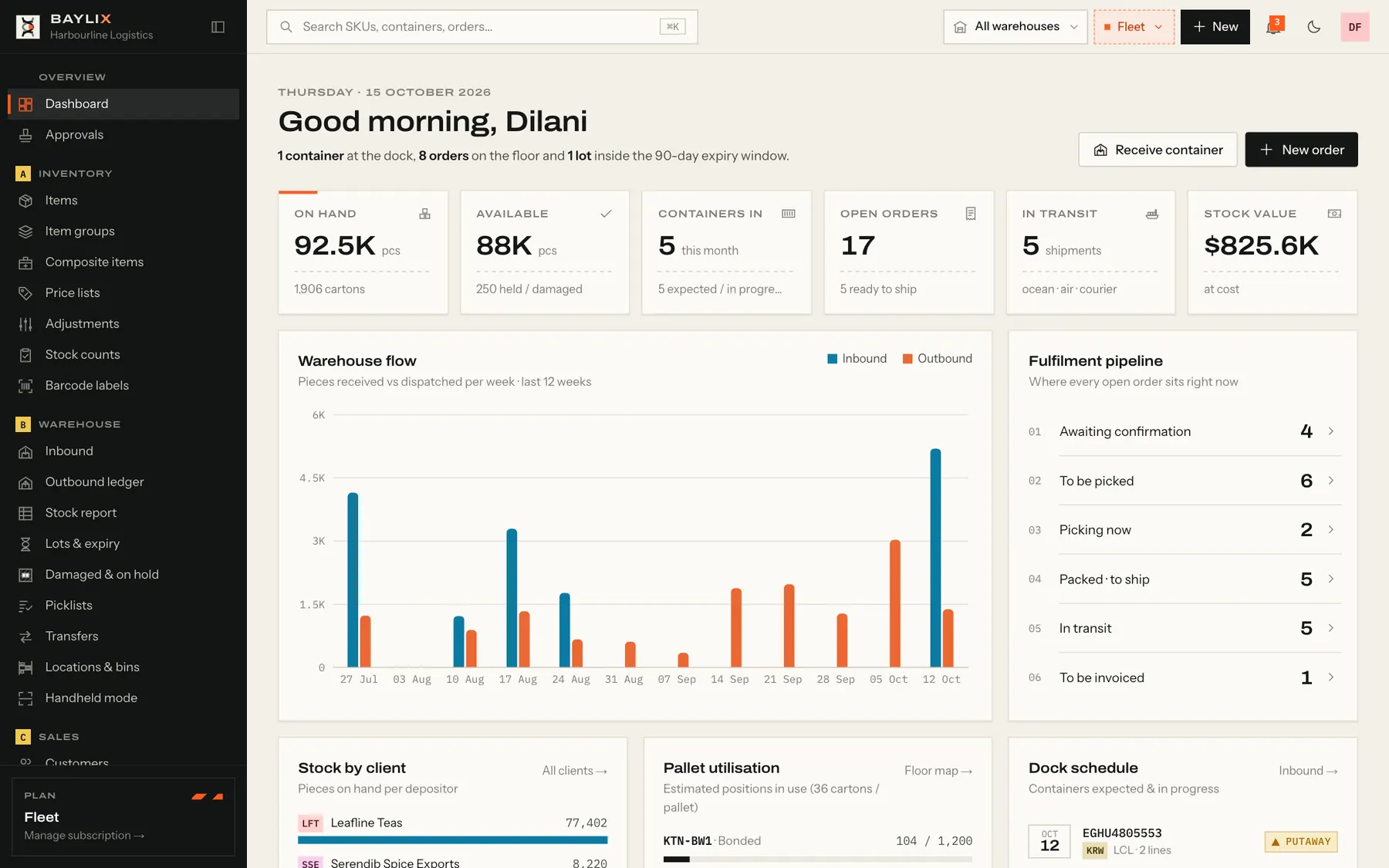Click the Locations & bins icon

click(25, 667)
